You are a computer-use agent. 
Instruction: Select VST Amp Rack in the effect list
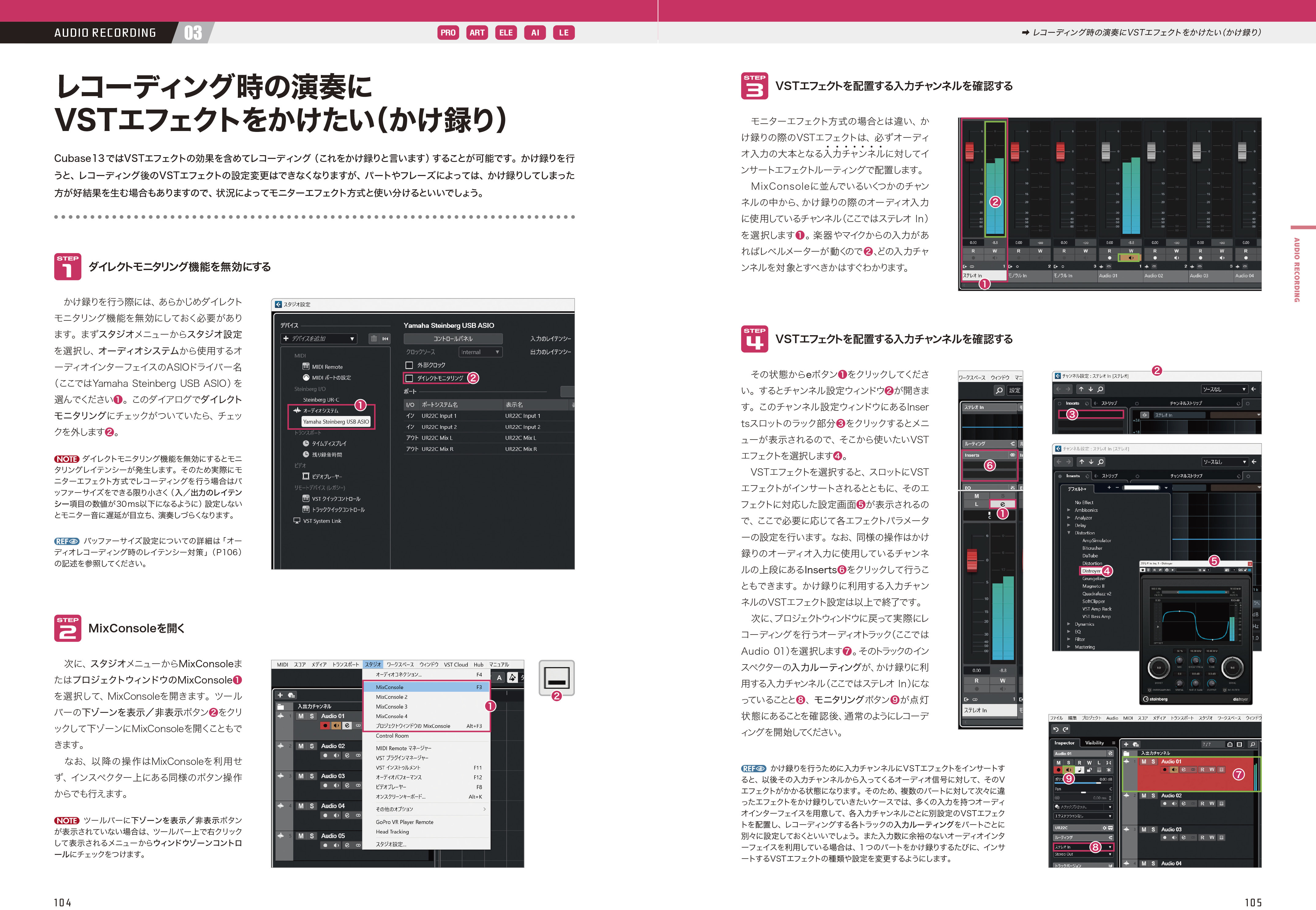(x=1097, y=609)
